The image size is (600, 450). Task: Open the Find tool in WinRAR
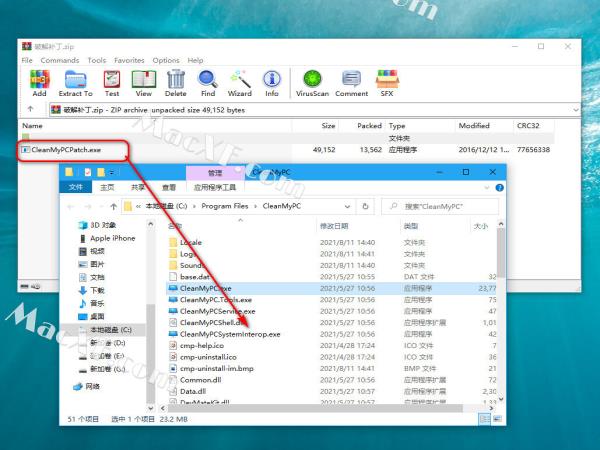point(208,83)
